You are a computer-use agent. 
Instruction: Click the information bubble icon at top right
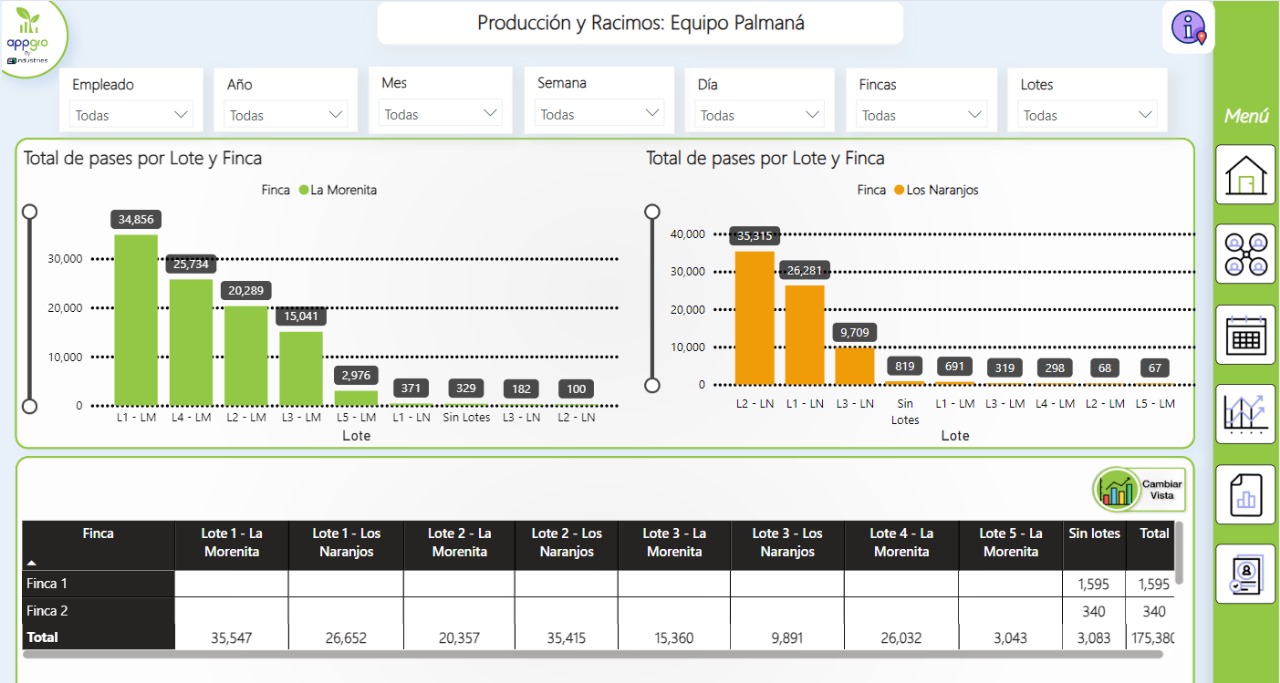1188,27
